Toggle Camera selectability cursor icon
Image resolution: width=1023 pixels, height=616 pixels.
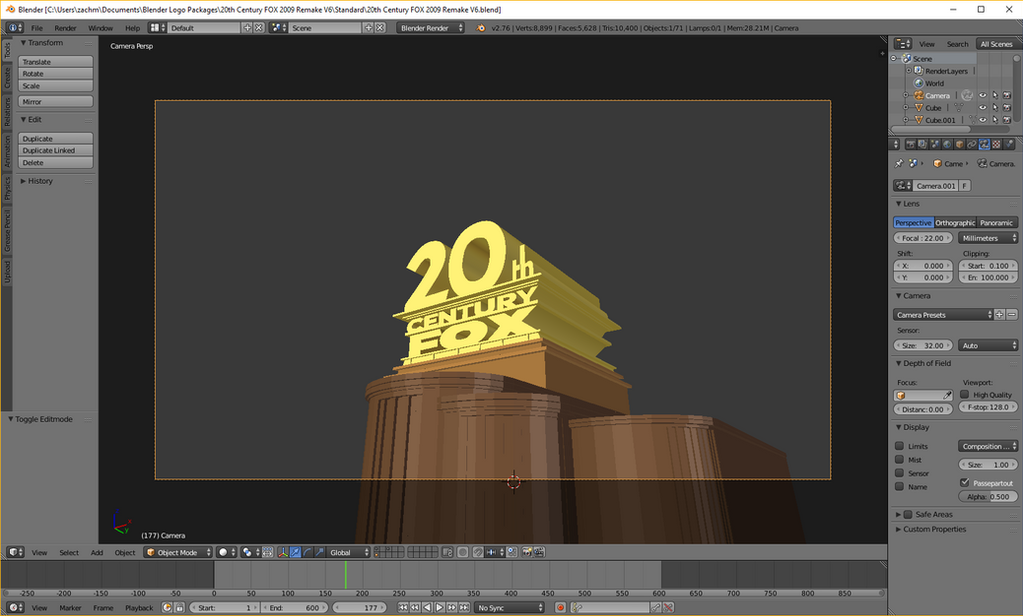pos(995,95)
